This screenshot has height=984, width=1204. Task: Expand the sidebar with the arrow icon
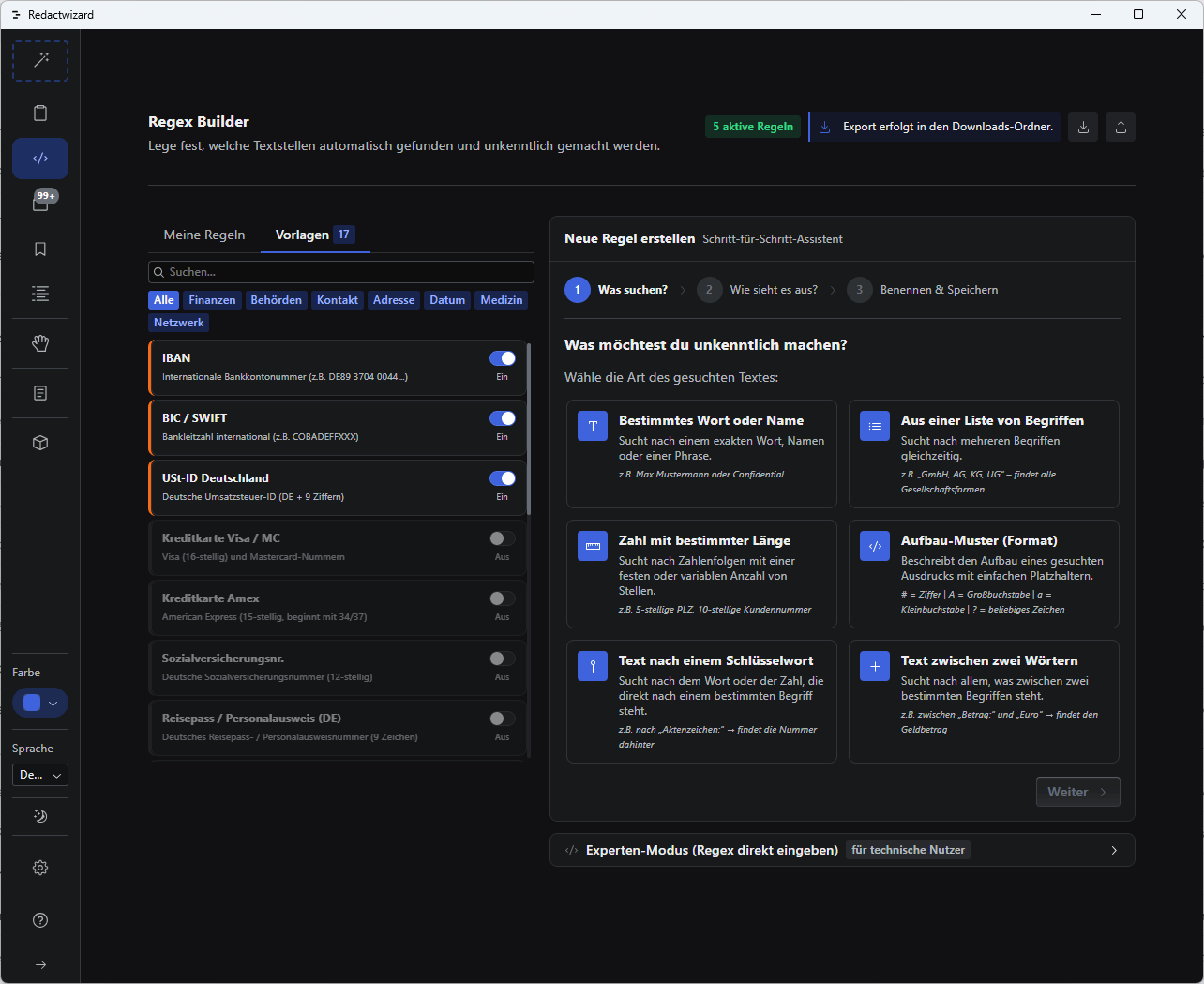pyautogui.click(x=40, y=964)
